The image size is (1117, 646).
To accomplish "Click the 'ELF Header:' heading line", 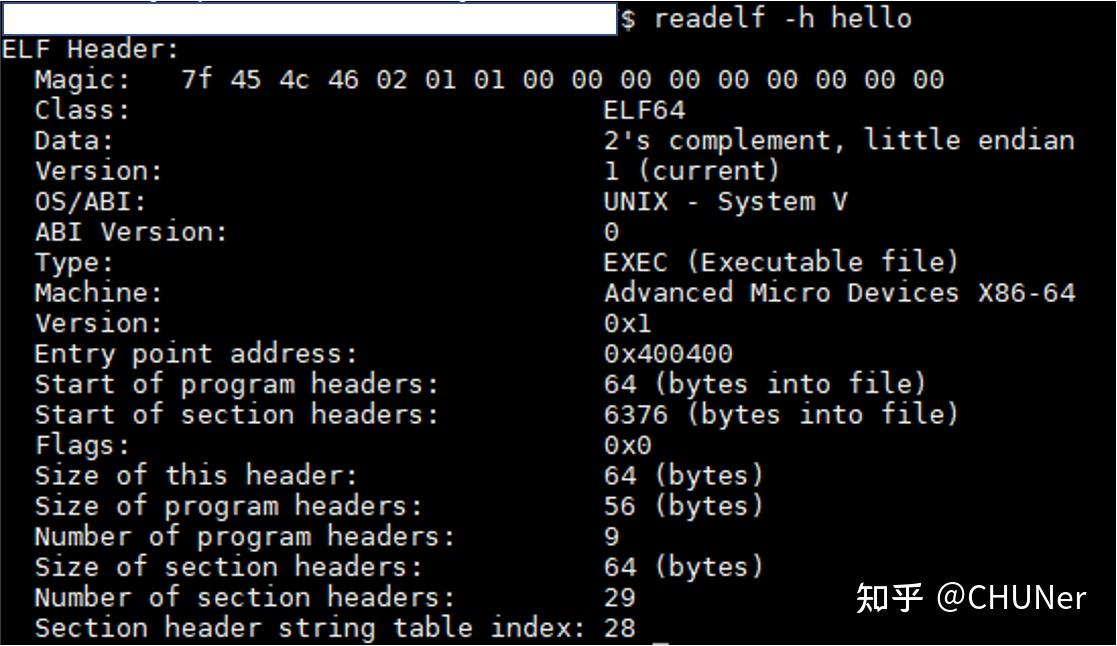I will tap(90, 49).
